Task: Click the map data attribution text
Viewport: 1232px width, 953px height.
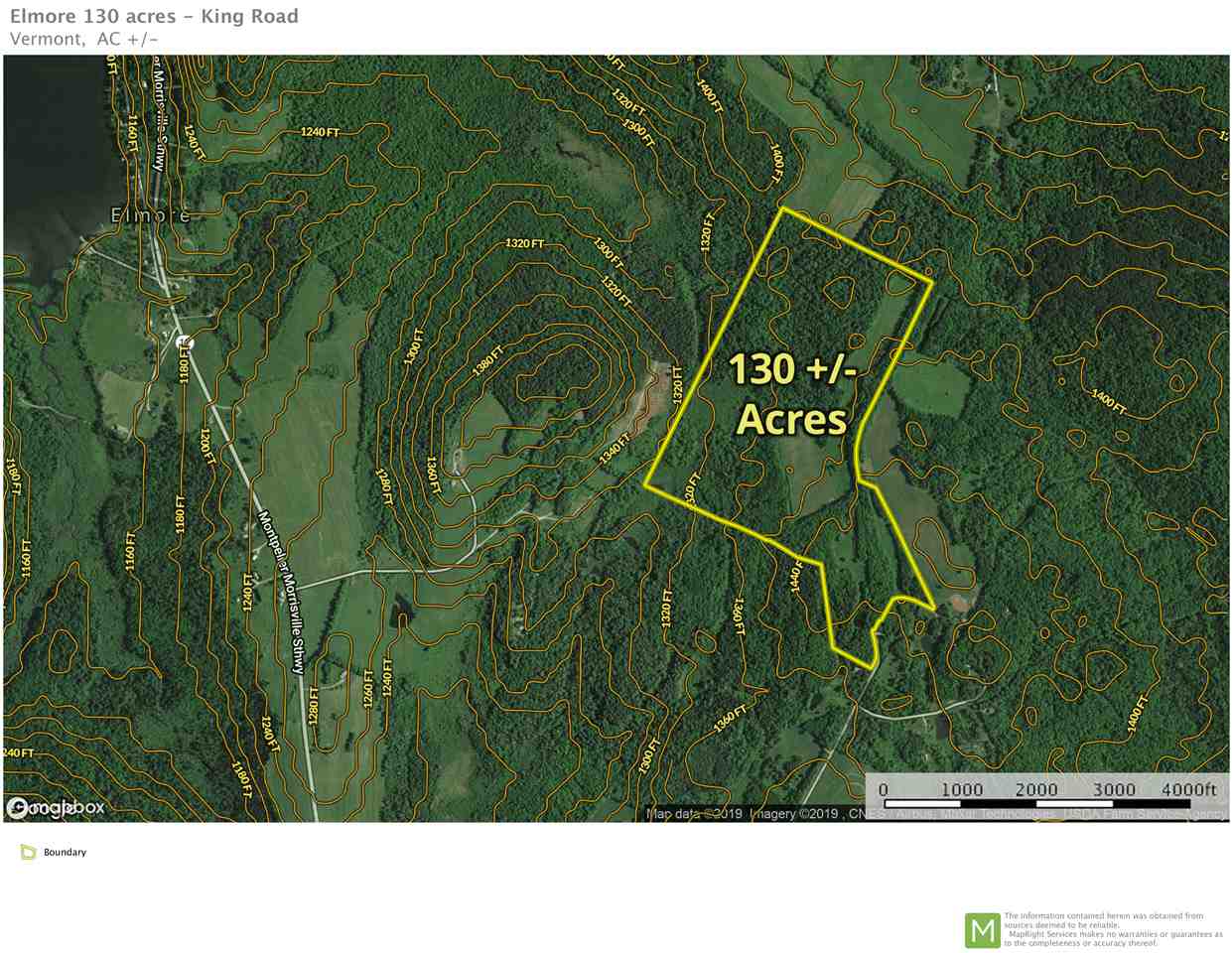Action: tap(936, 814)
